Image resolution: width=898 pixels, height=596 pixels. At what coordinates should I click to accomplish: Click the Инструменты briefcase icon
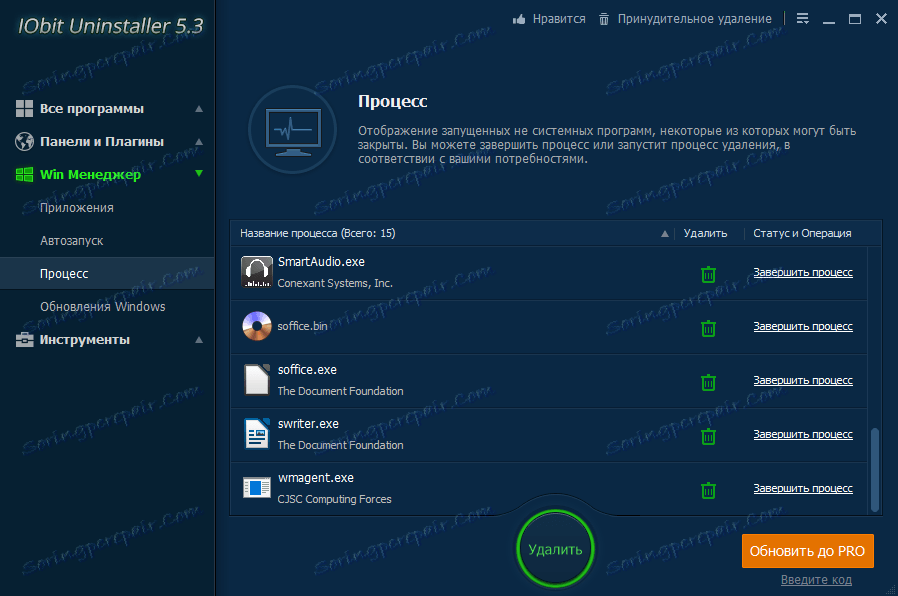click(24, 340)
